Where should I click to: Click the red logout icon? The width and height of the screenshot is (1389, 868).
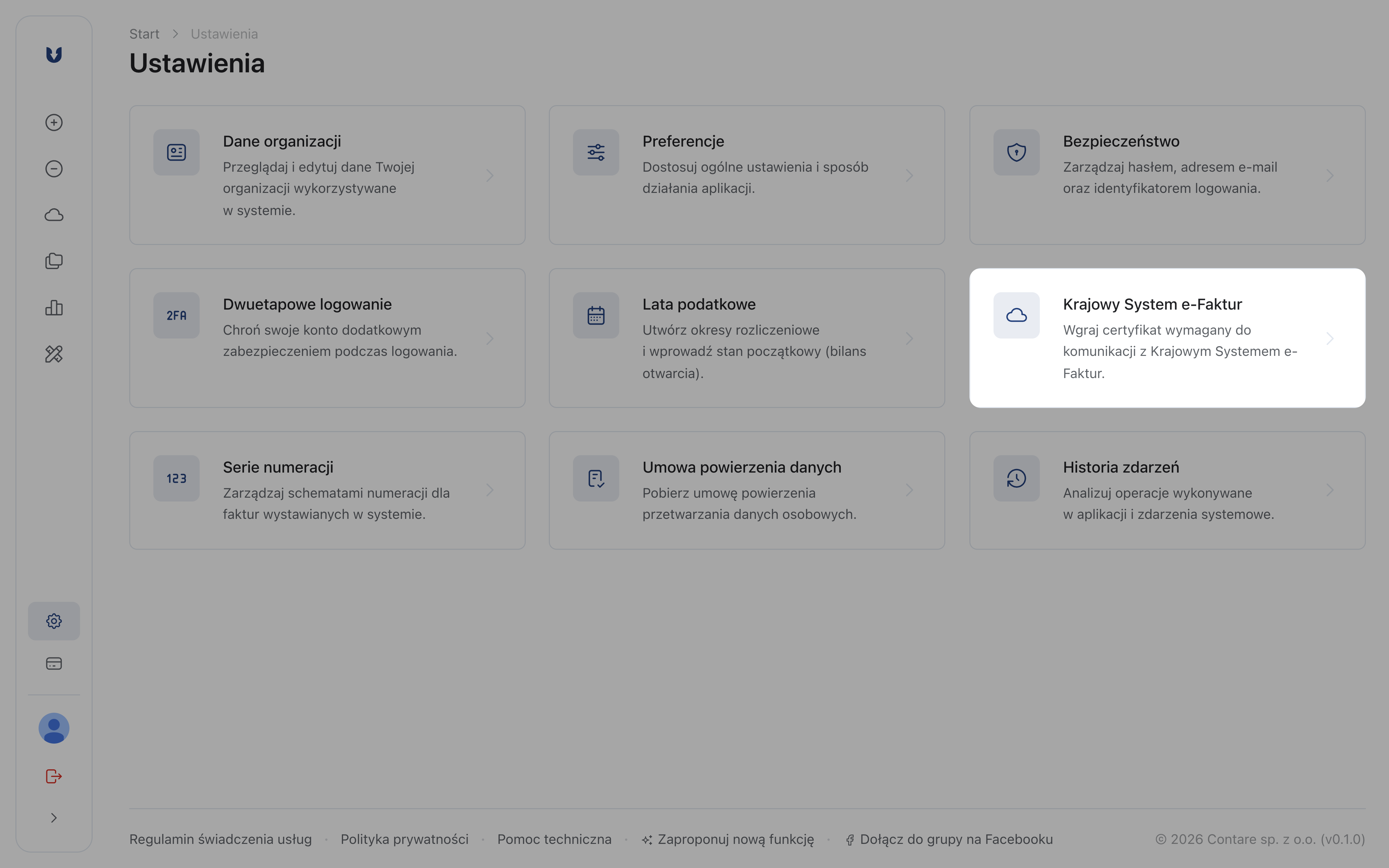coord(54,776)
